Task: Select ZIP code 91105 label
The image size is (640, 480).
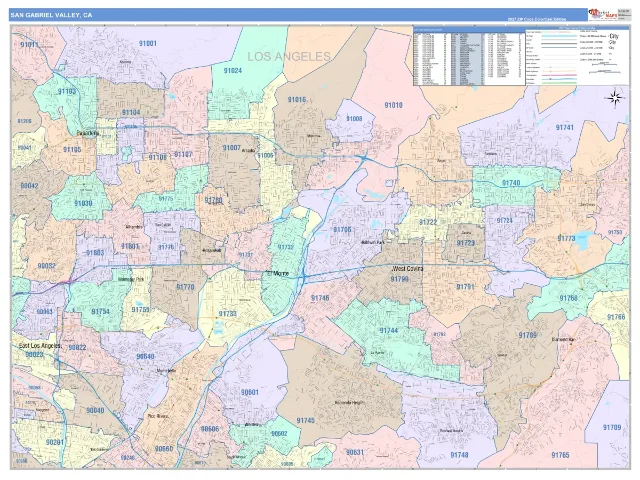Action: [72, 150]
